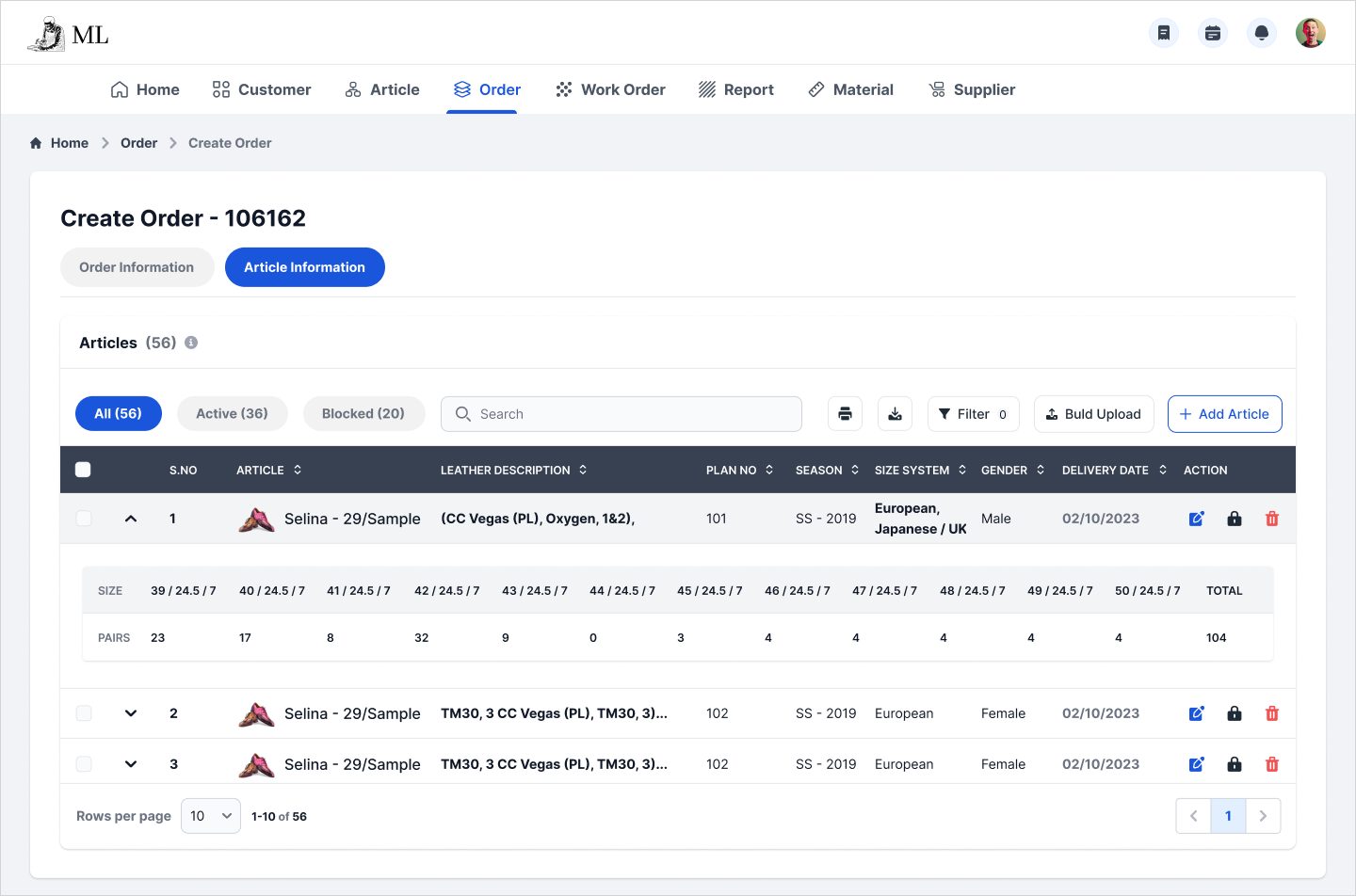Block article row 1 with the lock icon

point(1235,519)
